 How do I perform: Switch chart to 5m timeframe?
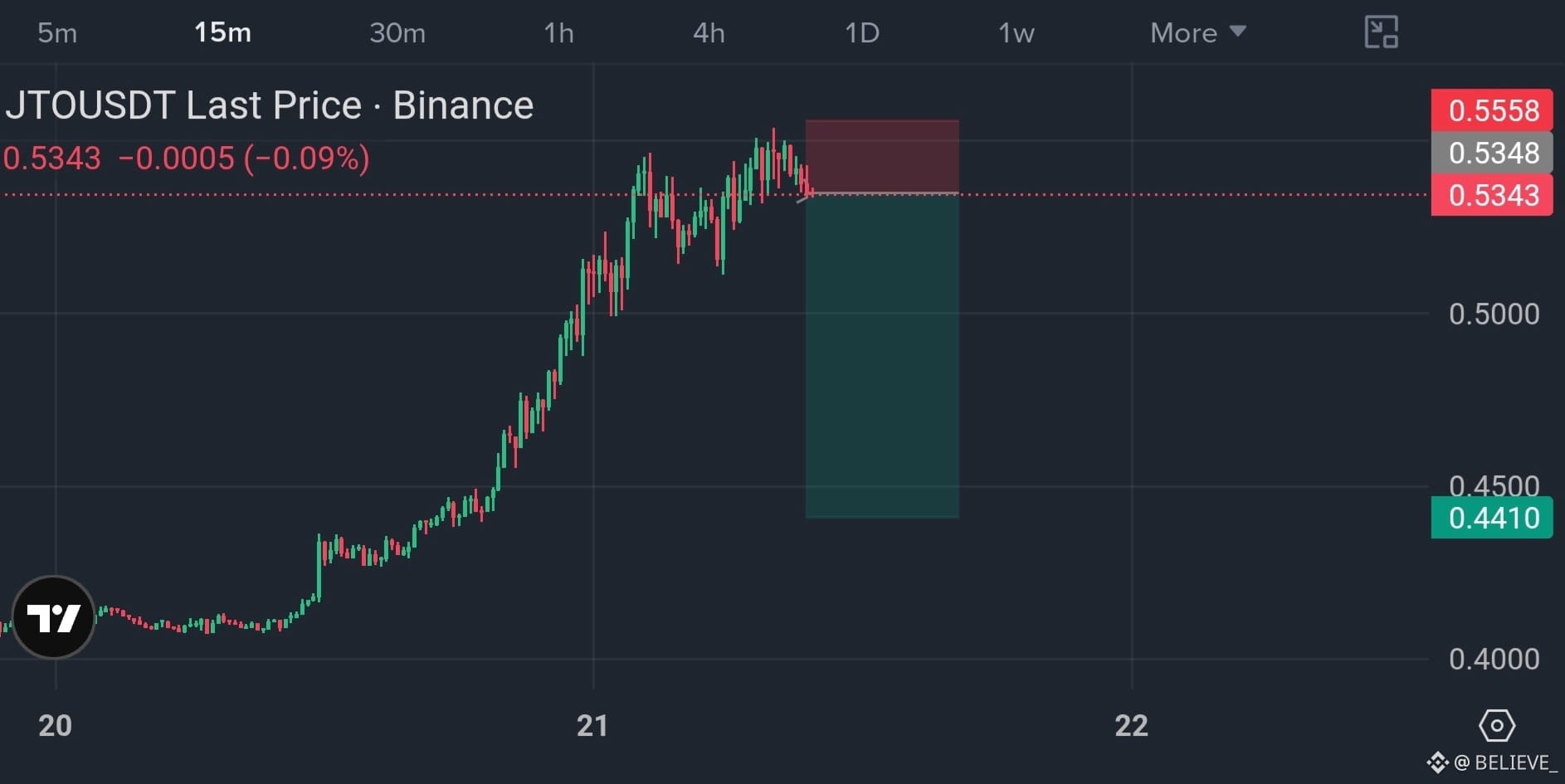point(57,32)
